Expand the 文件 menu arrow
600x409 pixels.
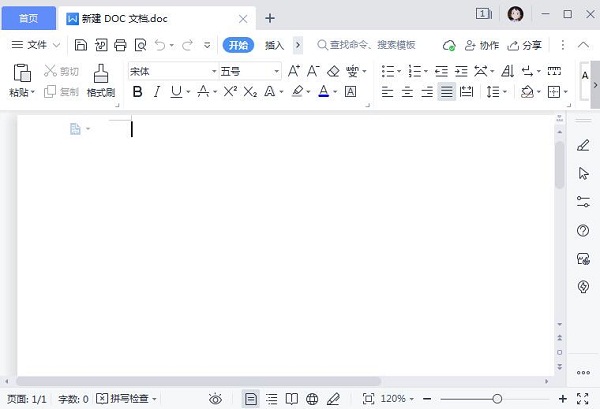[56, 45]
